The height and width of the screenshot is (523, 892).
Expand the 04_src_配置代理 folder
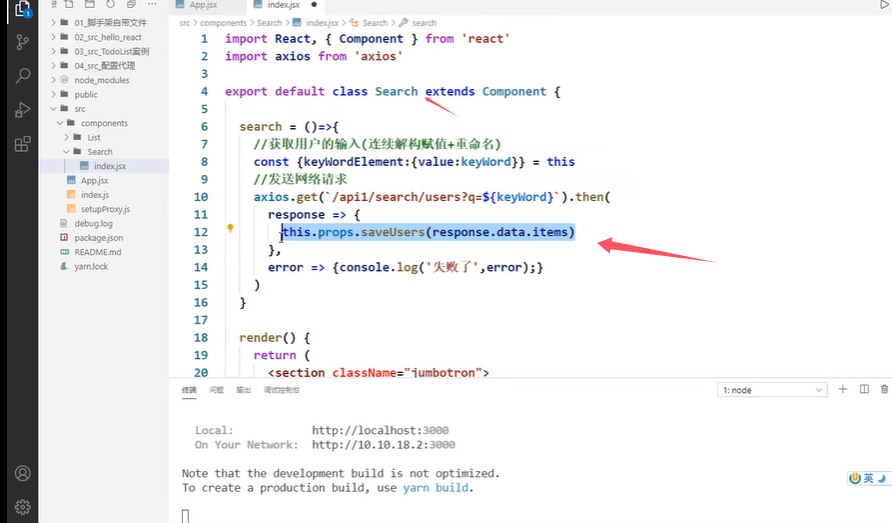(x=105, y=65)
